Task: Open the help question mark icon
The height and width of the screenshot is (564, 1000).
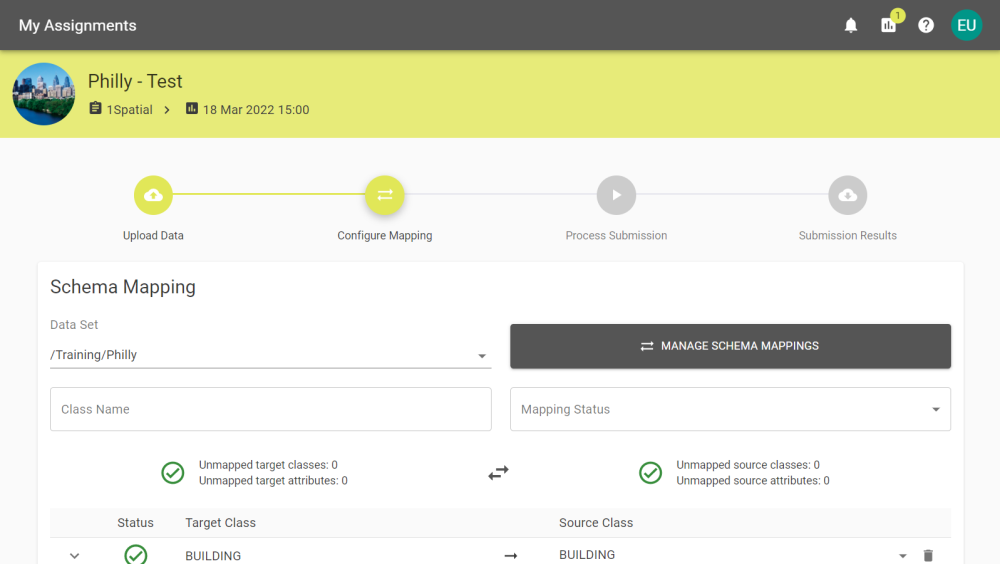Action: point(926,26)
